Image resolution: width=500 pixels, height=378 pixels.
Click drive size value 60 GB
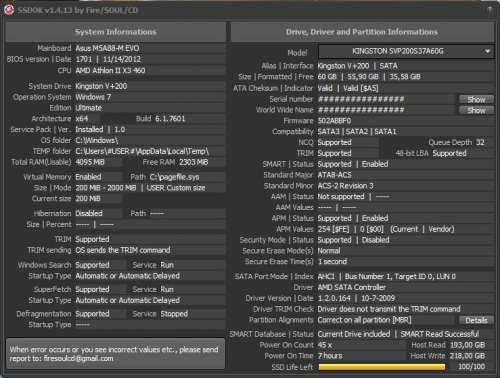327,77
